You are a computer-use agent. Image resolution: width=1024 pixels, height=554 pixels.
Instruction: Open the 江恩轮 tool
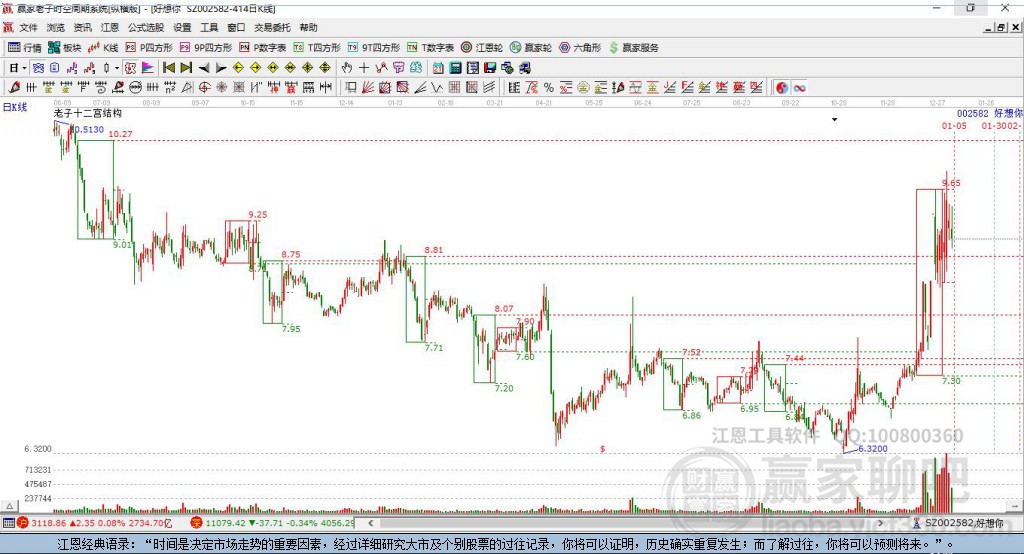(x=488, y=47)
